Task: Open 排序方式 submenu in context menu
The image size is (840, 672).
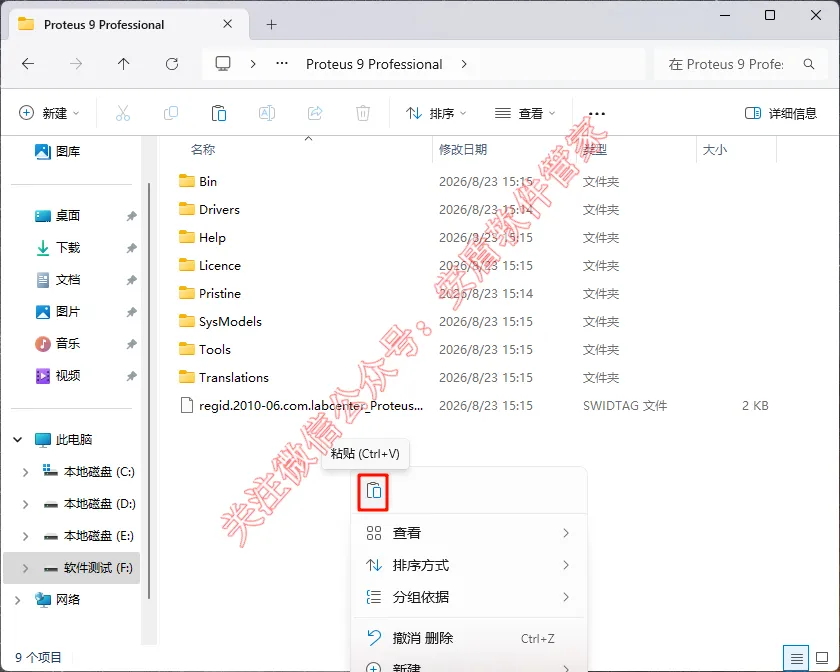Action: pos(469,565)
